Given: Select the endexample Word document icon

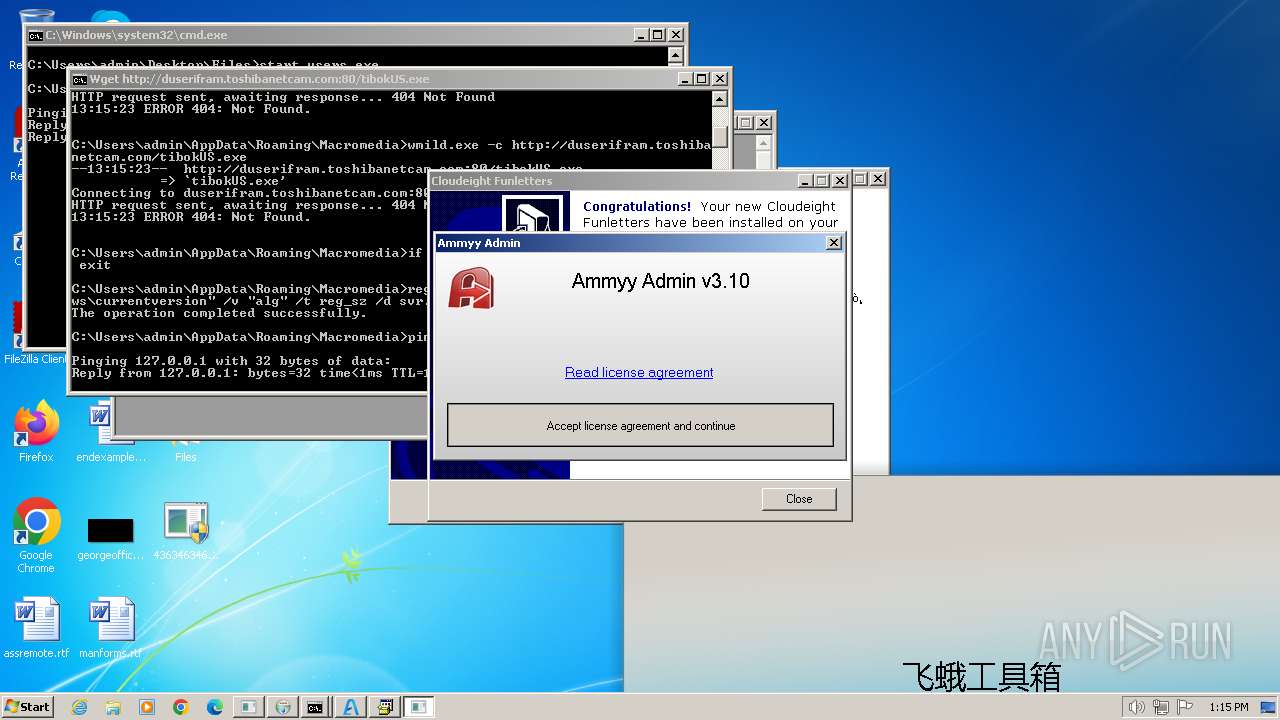Looking at the screenshot, I should tap(110, 432).
